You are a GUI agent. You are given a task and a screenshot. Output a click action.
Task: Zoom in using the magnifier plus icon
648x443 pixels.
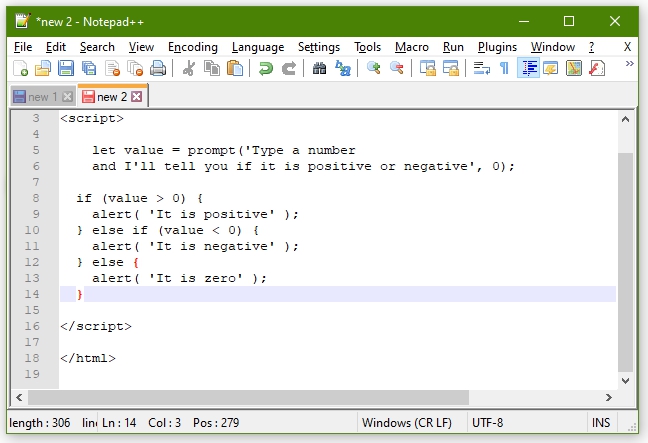(374, 69)
